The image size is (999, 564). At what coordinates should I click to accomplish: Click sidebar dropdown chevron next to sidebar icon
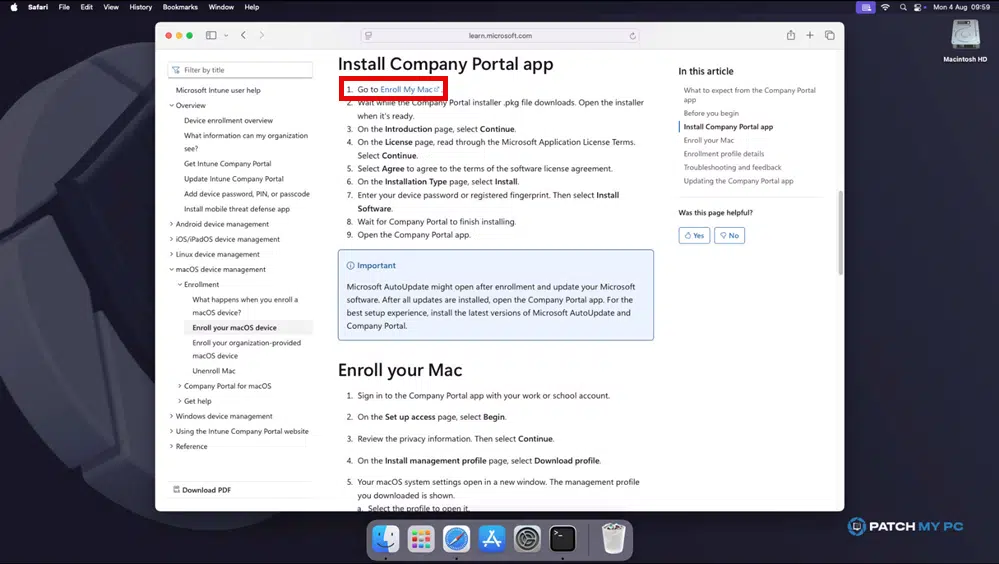[x=226, y=36]
